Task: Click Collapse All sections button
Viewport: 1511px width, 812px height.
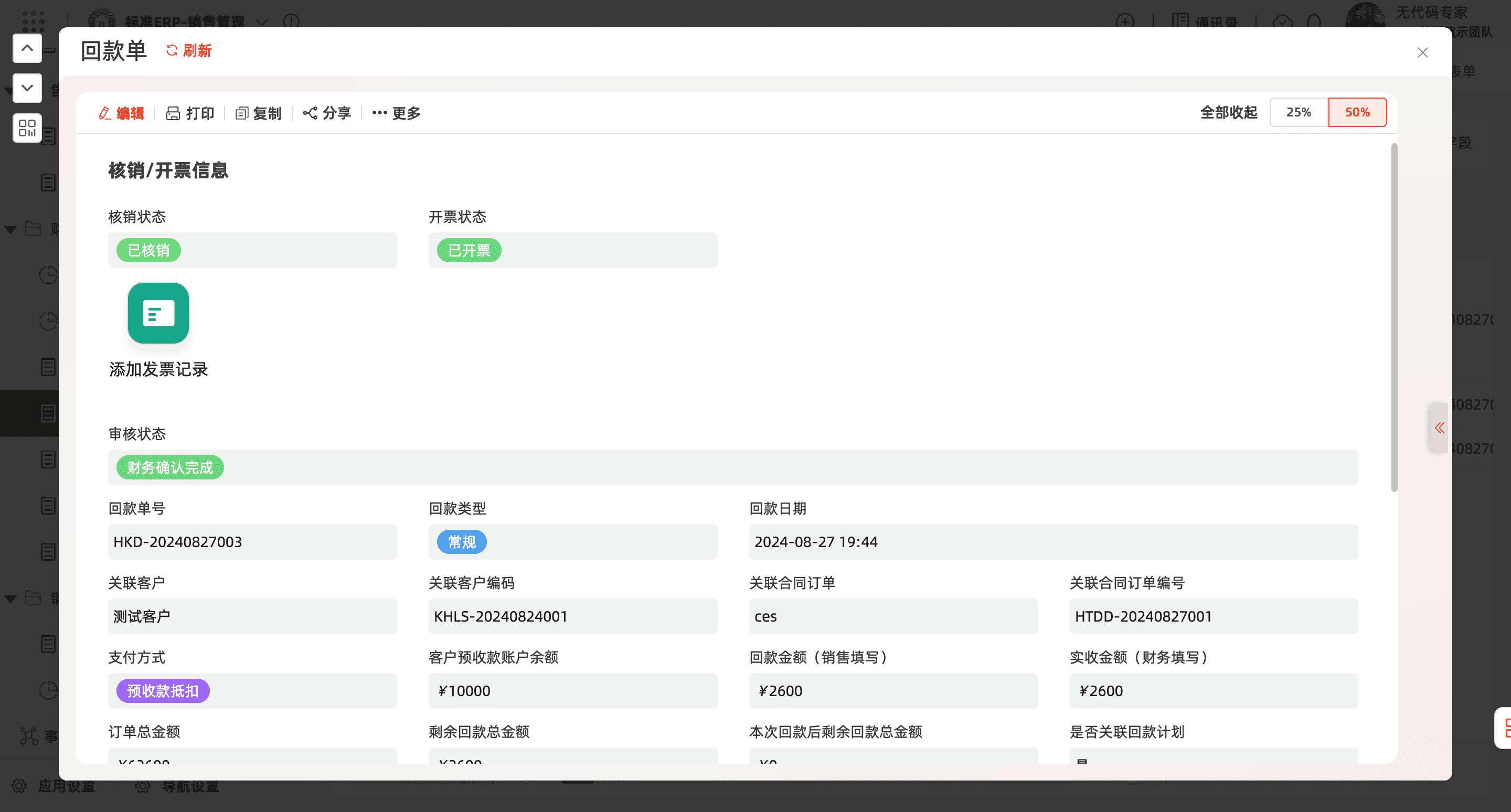Action: point(1228,112)
